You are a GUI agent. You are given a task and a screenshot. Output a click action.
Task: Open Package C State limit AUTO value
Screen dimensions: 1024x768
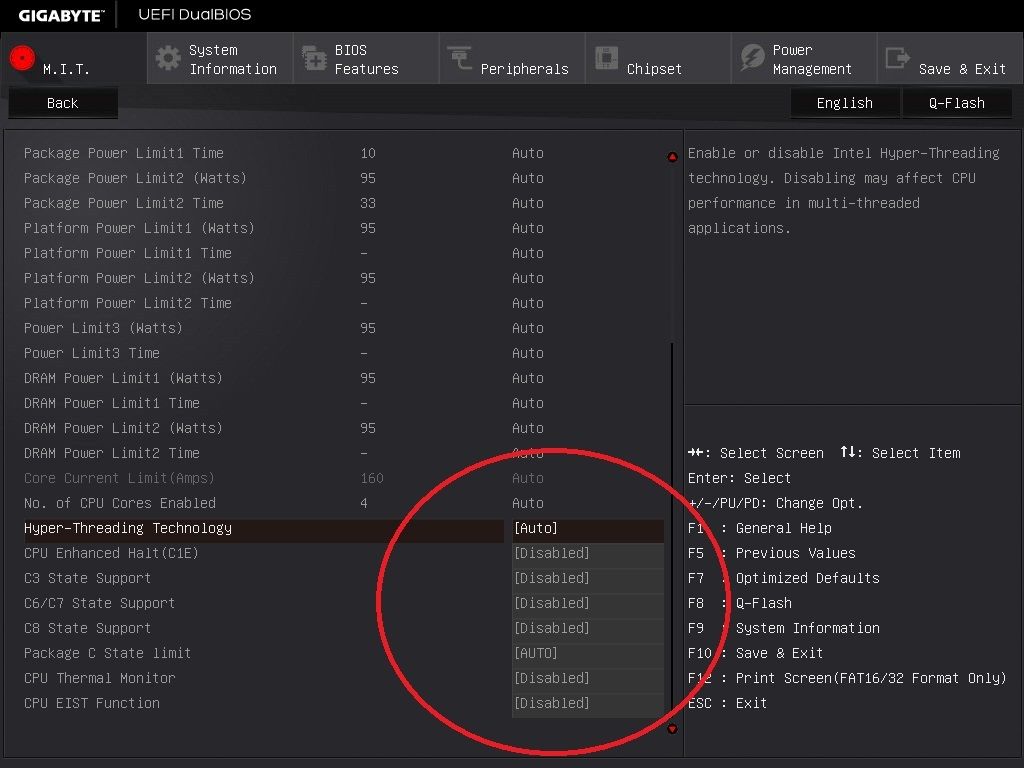point(587,653)
